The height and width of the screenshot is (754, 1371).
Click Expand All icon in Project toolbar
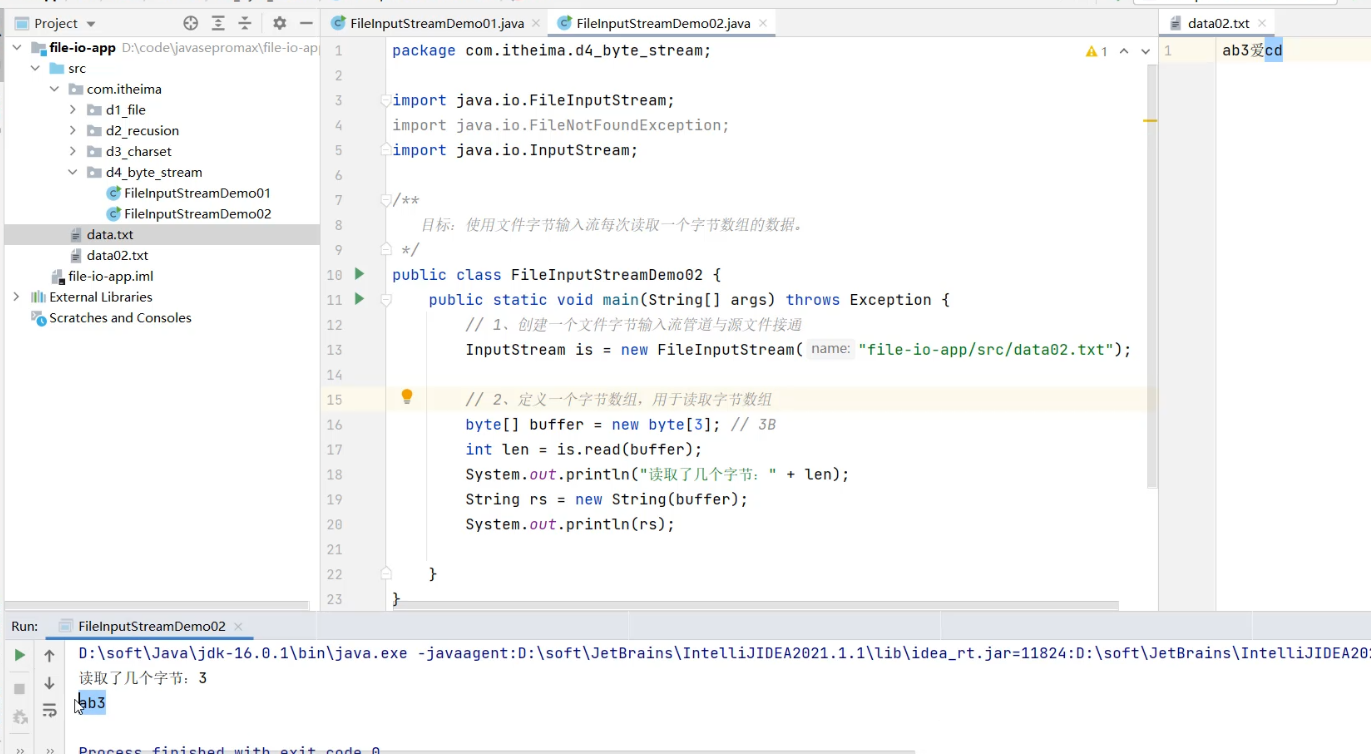[218, 23]
